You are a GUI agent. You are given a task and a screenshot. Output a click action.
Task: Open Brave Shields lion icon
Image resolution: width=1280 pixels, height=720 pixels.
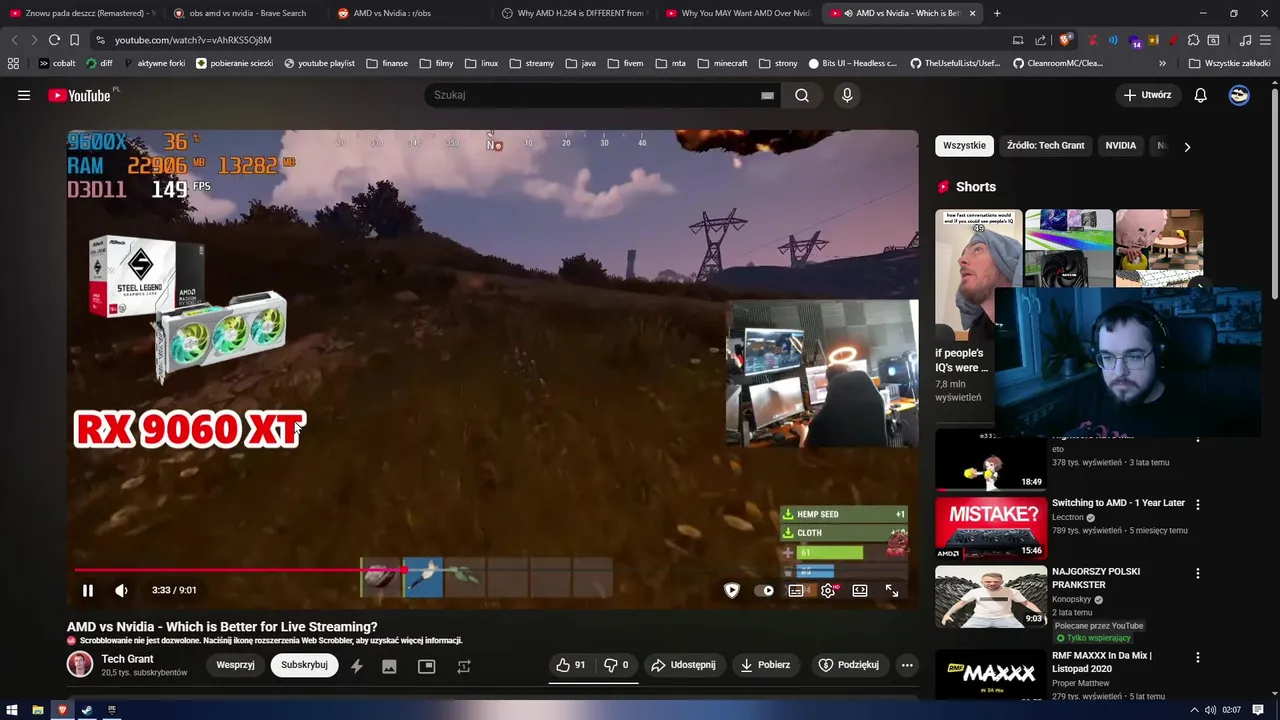tap(1065, 40)
